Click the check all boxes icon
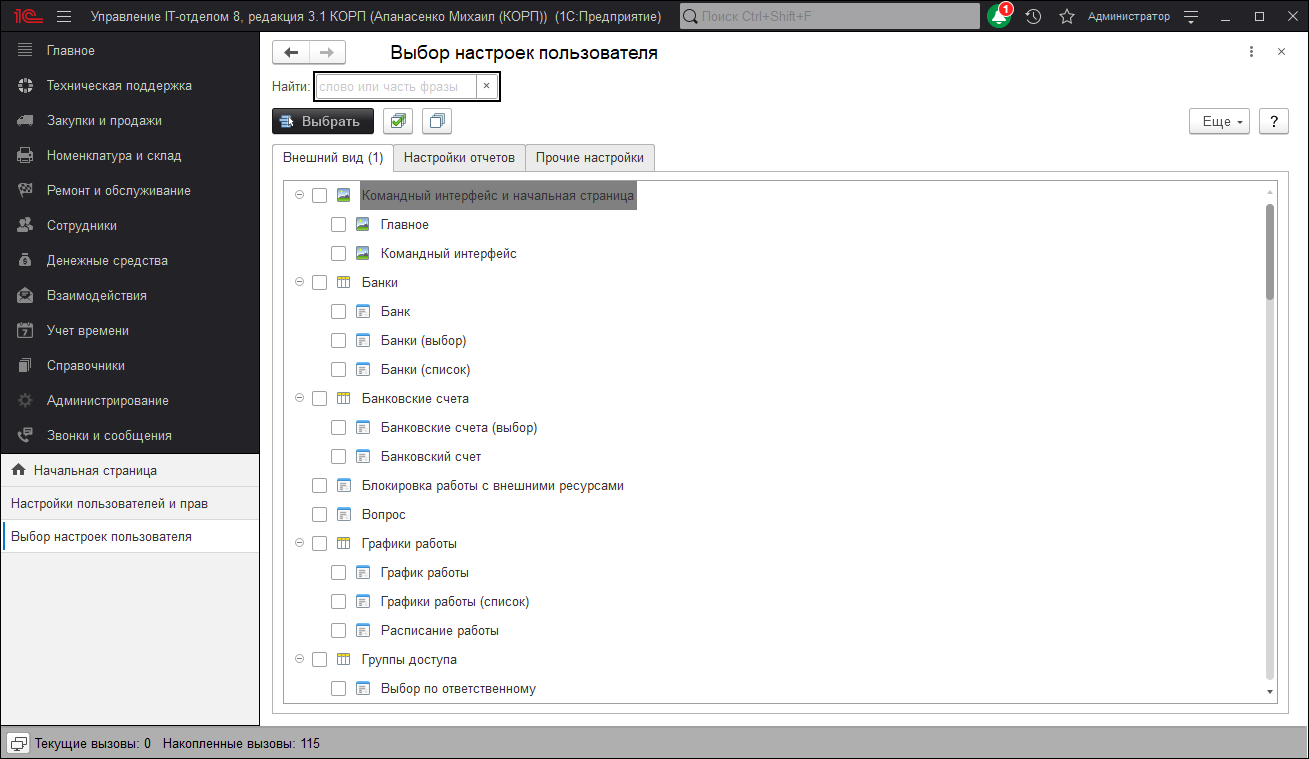Screen dimensions: 1309x759 click(x=397, y=121)
